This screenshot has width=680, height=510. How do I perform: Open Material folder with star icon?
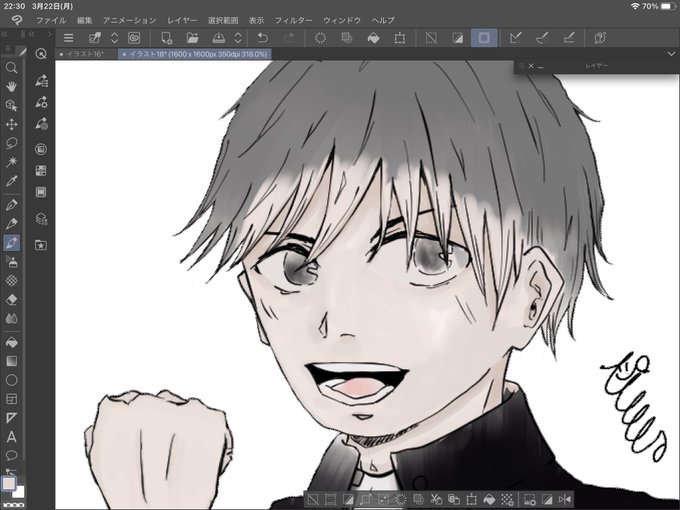(41, 245)
